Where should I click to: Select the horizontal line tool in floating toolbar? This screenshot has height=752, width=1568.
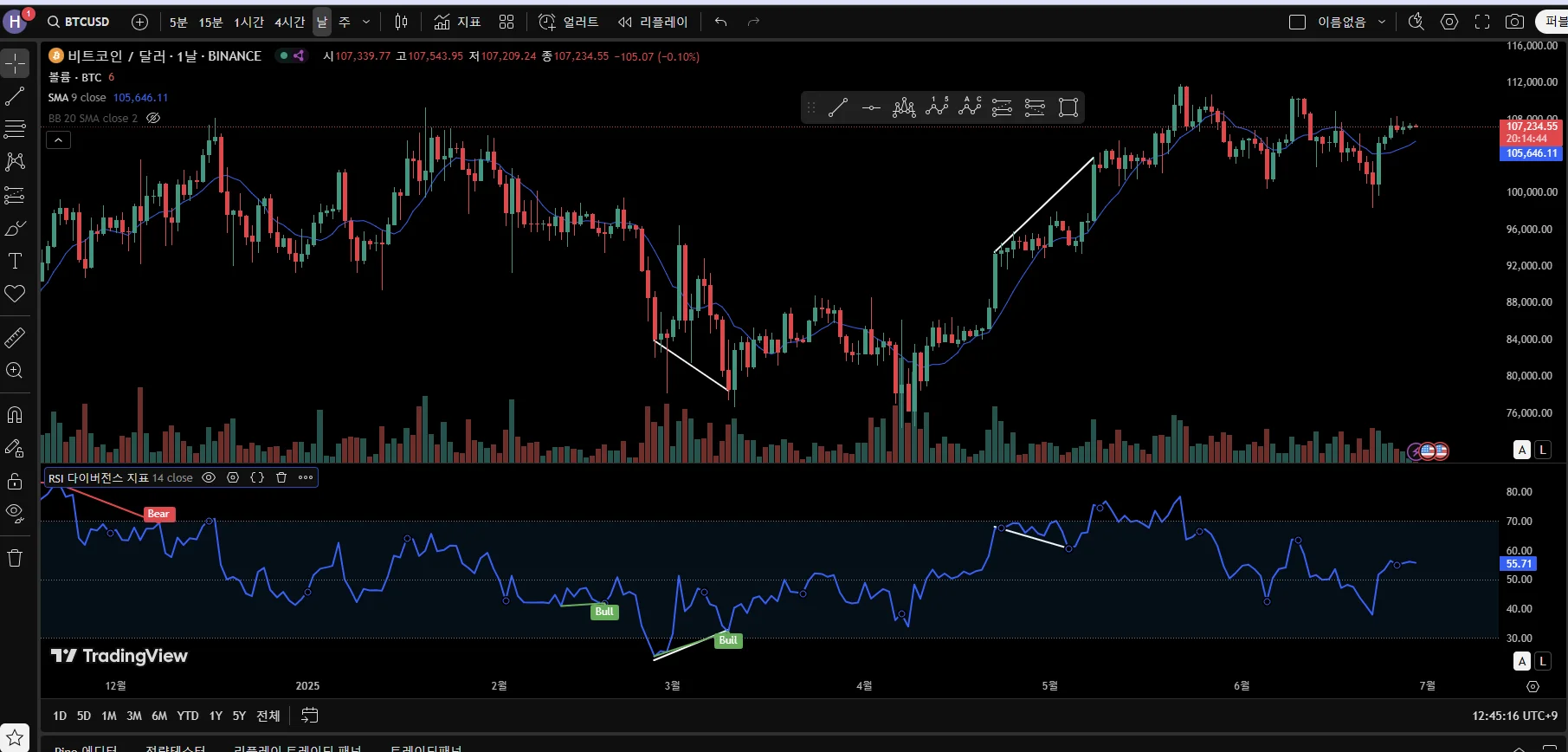coord(871,107)
